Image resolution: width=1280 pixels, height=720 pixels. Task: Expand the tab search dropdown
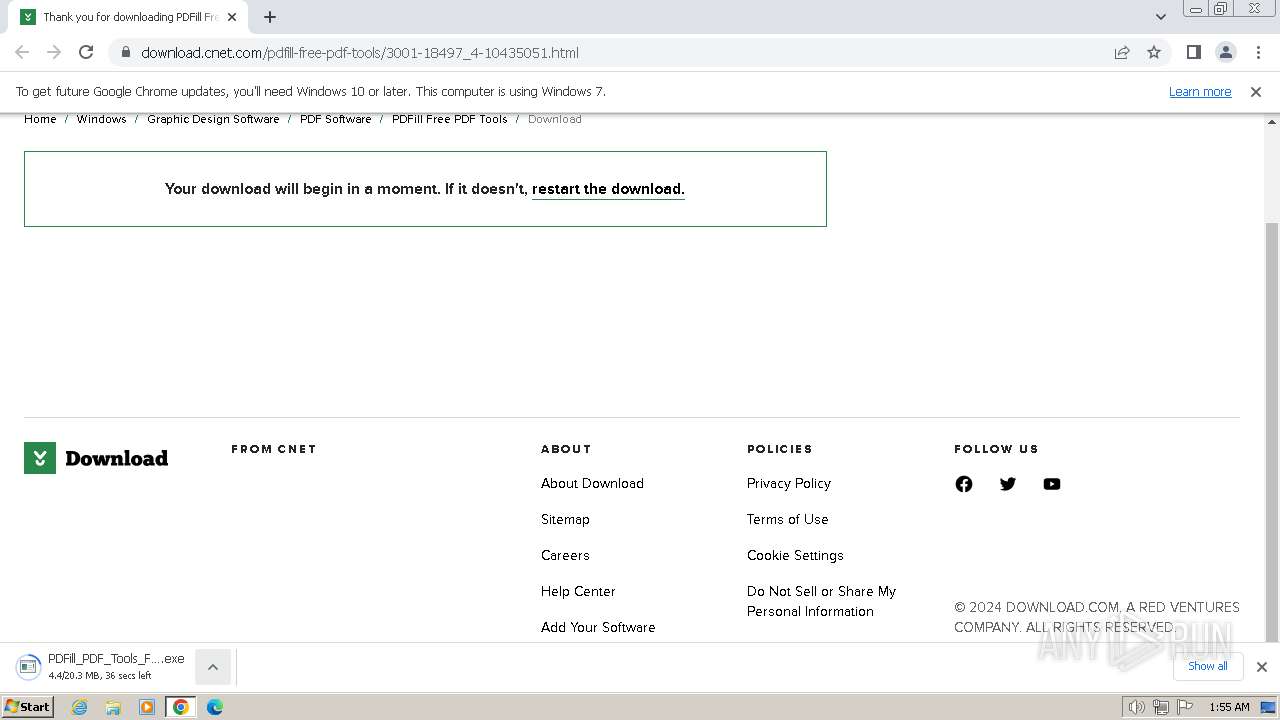[1160, 17]
